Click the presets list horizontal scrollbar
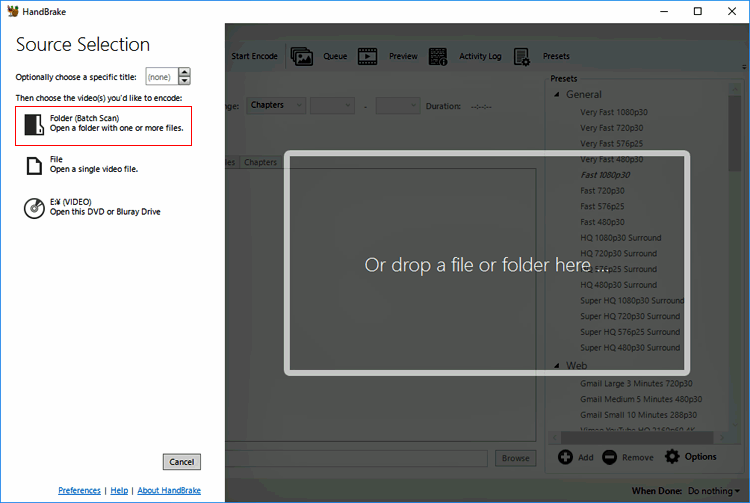Image resolution: width=750 pixels, height=503 pixels. click(637, 437)
